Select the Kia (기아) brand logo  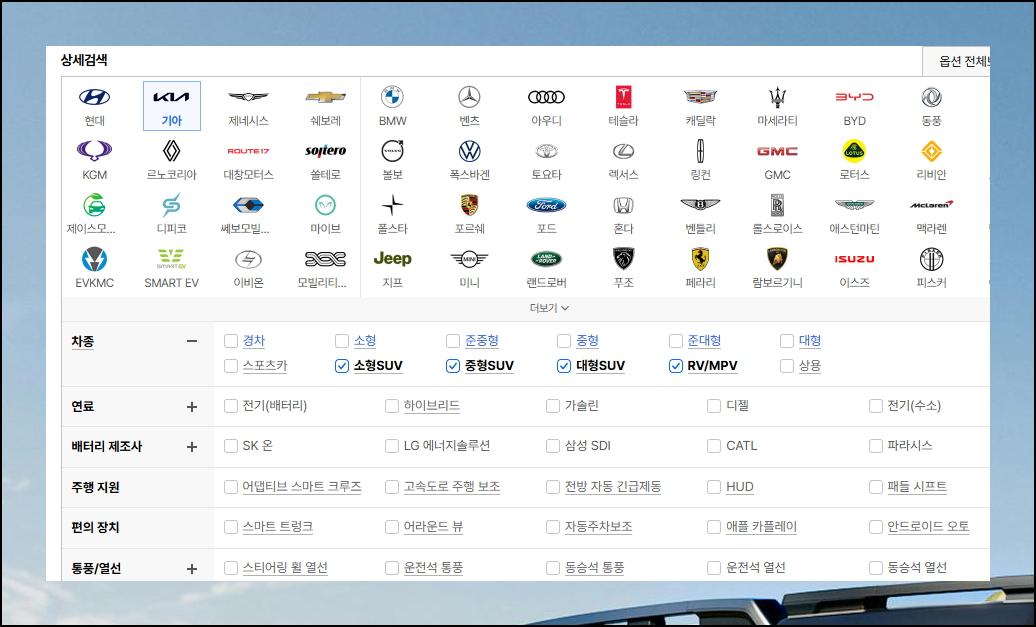click(171, 97)
